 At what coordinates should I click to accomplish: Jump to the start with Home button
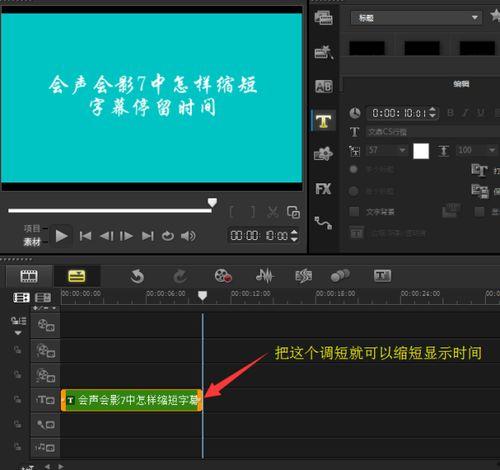[x=85, y=236]
